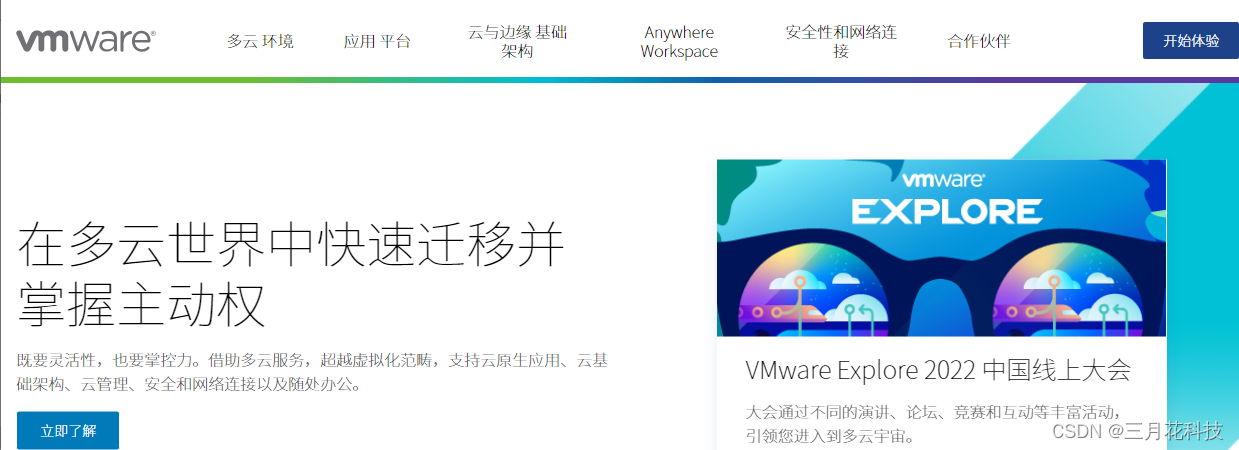This screenshot has width=1239, height=450.
Task: Click the paragraph starting 既要灵活性
Action: (x=312, y=371)
